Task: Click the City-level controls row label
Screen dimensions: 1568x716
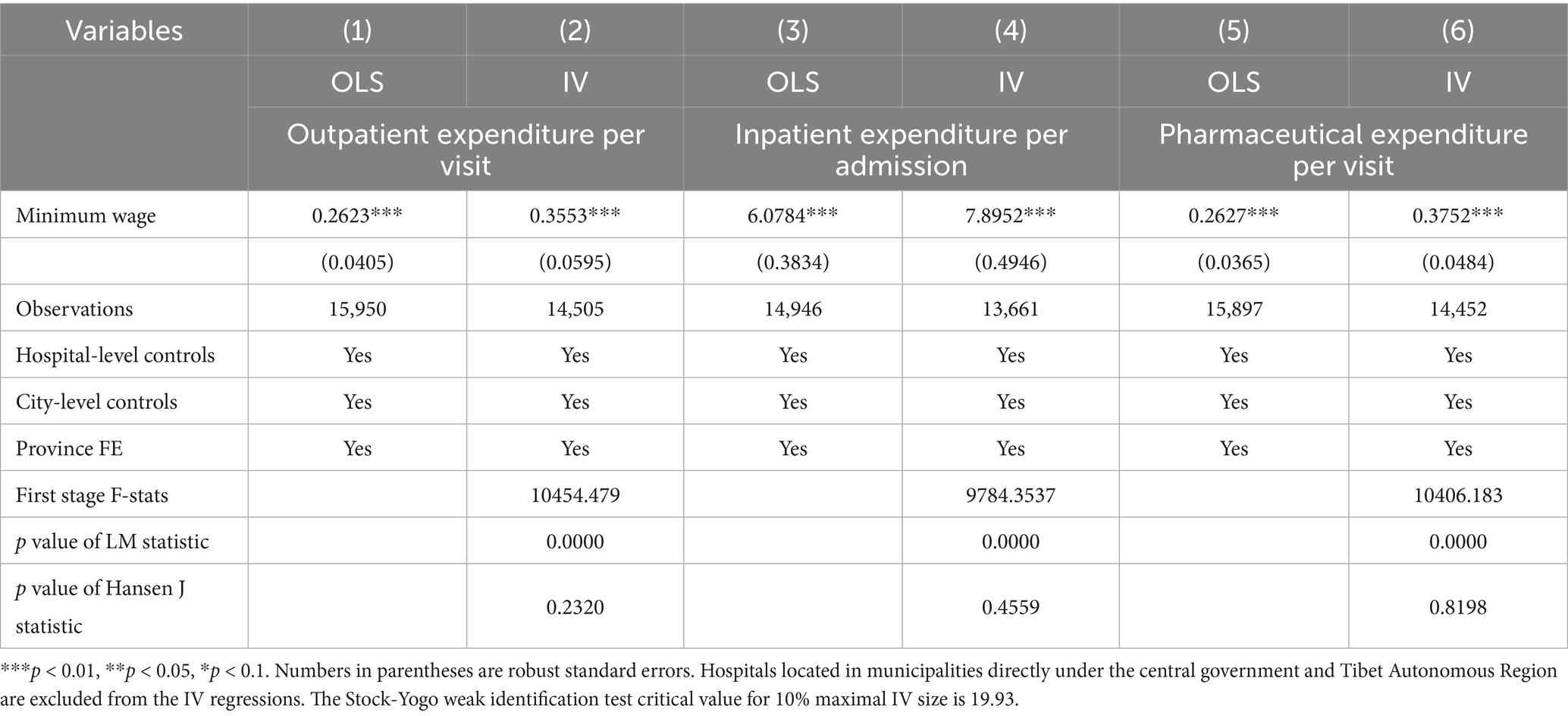Action: point(96,402)
